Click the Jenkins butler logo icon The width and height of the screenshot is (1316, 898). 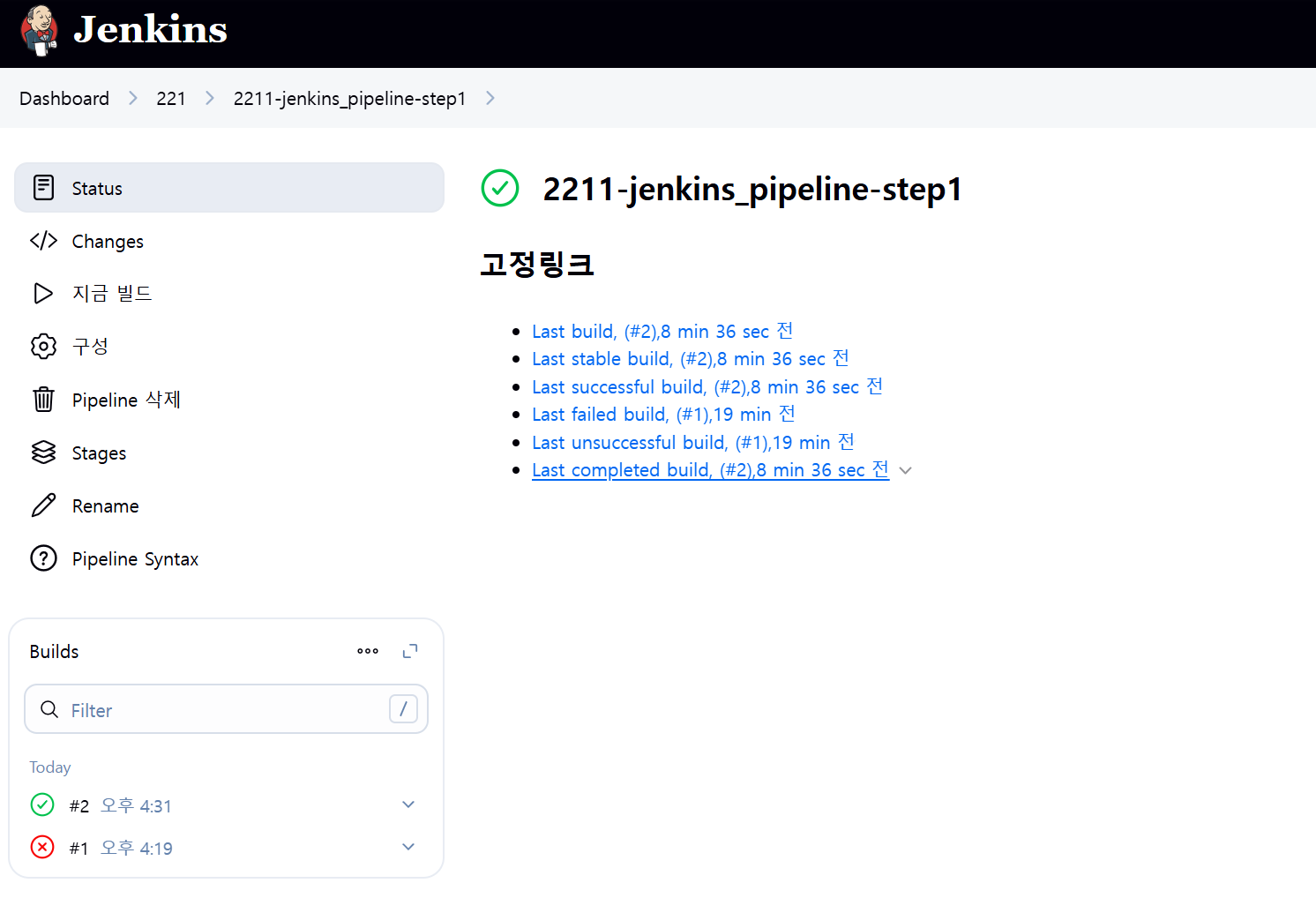39,31
